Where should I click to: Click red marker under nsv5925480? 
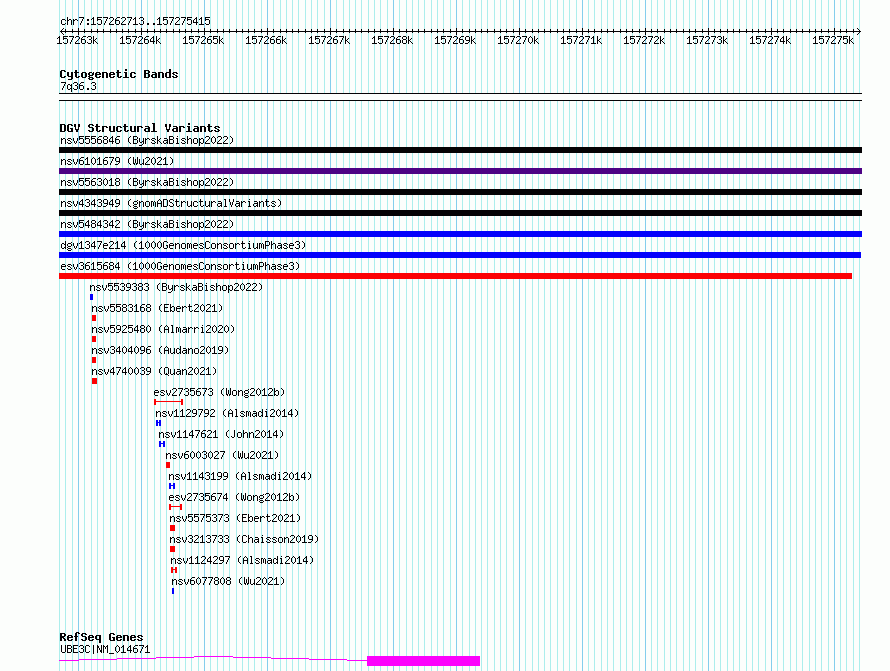pyautogui.click(x=94, y=339)
